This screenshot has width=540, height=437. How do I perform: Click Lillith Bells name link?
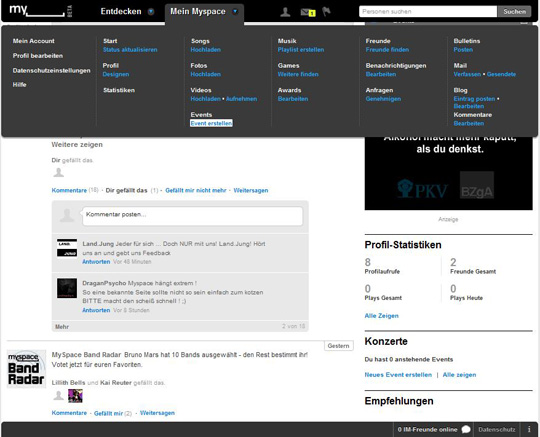[x=68, y=383]
